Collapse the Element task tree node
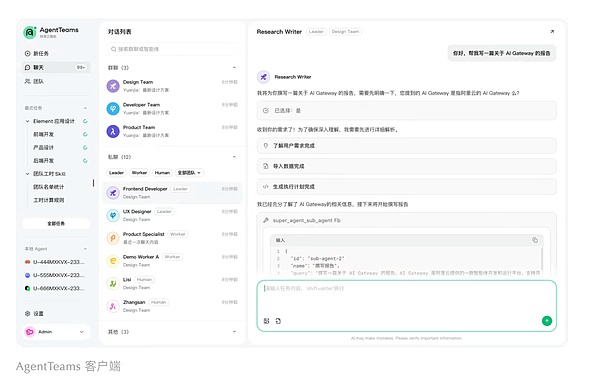600x384 pixels. tap(28, 121)
